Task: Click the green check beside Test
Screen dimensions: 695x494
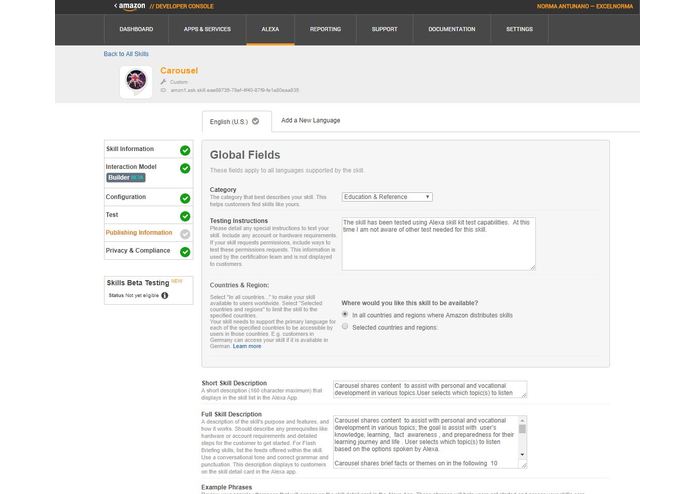Action: point(185,216)
